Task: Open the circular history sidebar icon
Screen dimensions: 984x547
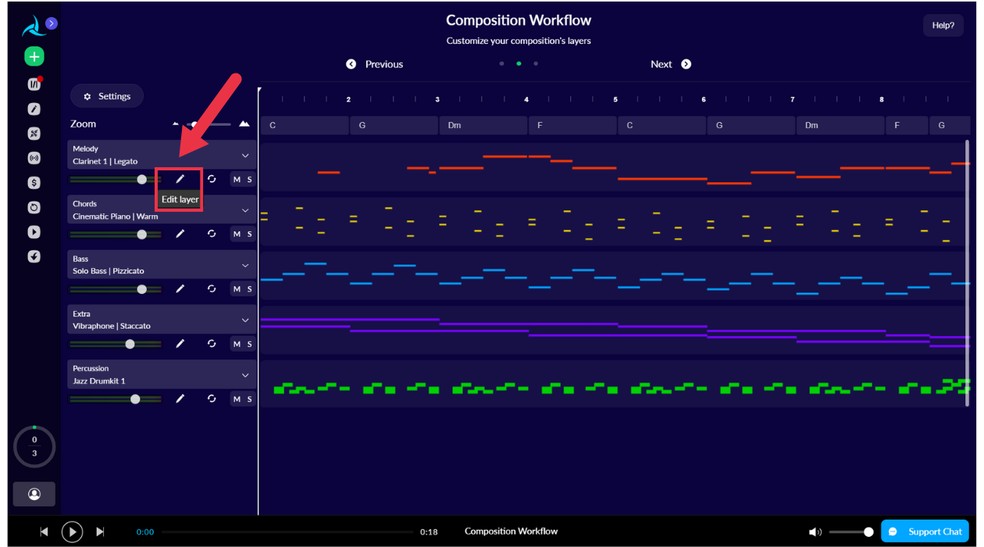Action: pos(34,207)
